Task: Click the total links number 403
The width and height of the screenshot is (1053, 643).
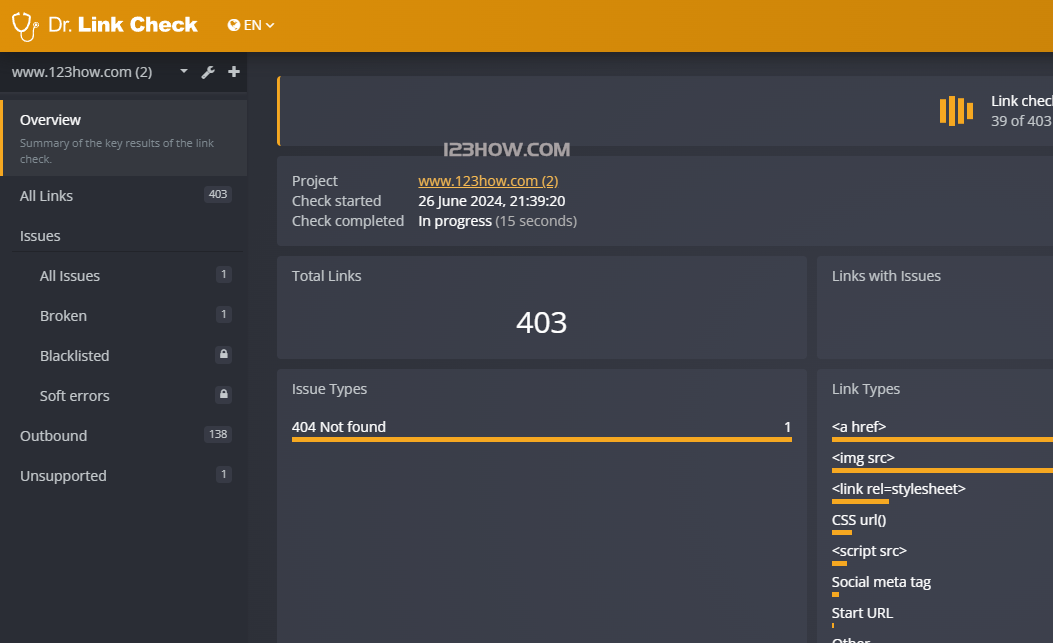Action: point(541,322)
